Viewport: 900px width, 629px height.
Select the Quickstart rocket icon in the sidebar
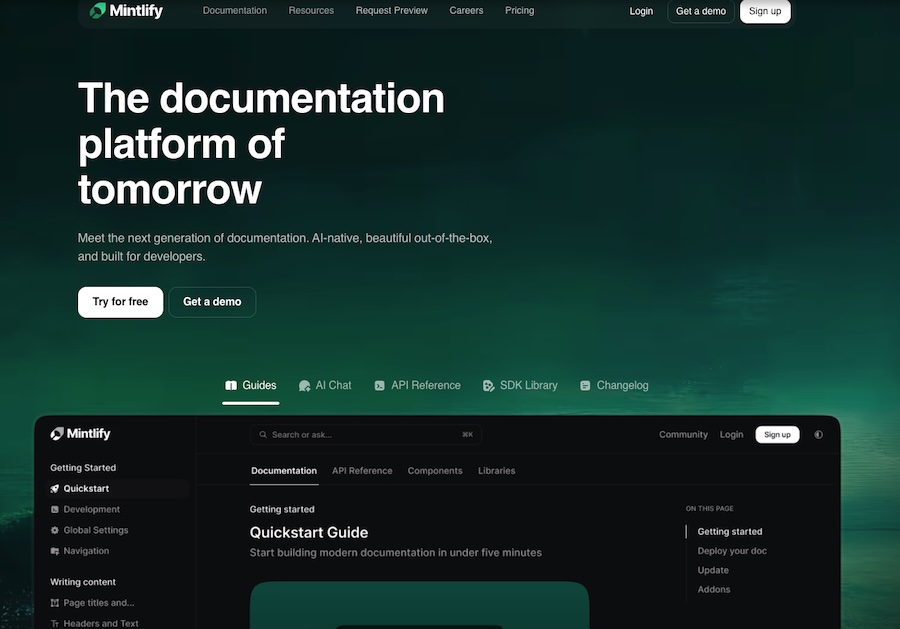(x=55, y=488)
